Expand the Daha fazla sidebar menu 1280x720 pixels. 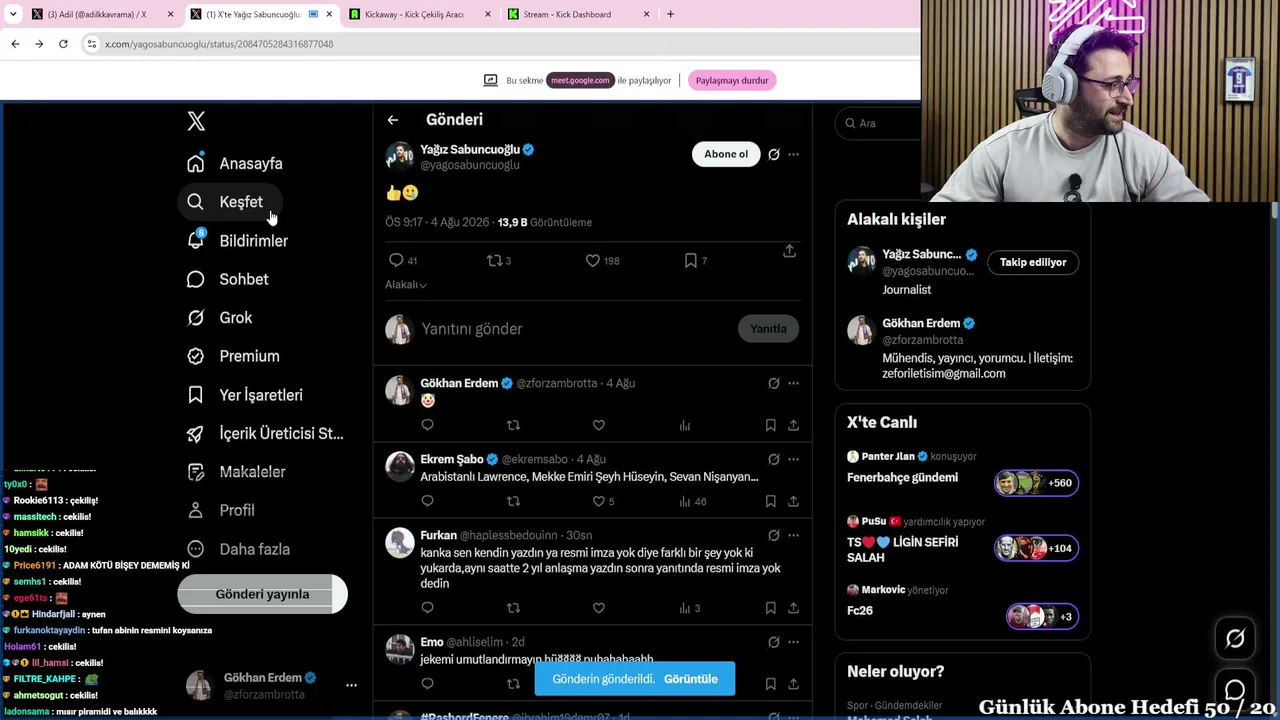coord(239,549)
